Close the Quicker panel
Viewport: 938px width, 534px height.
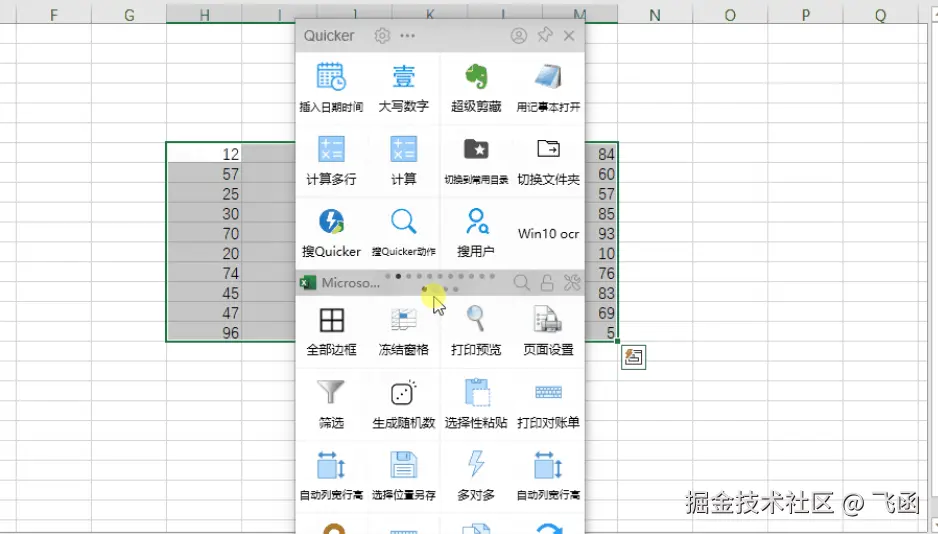click(569, 36)
